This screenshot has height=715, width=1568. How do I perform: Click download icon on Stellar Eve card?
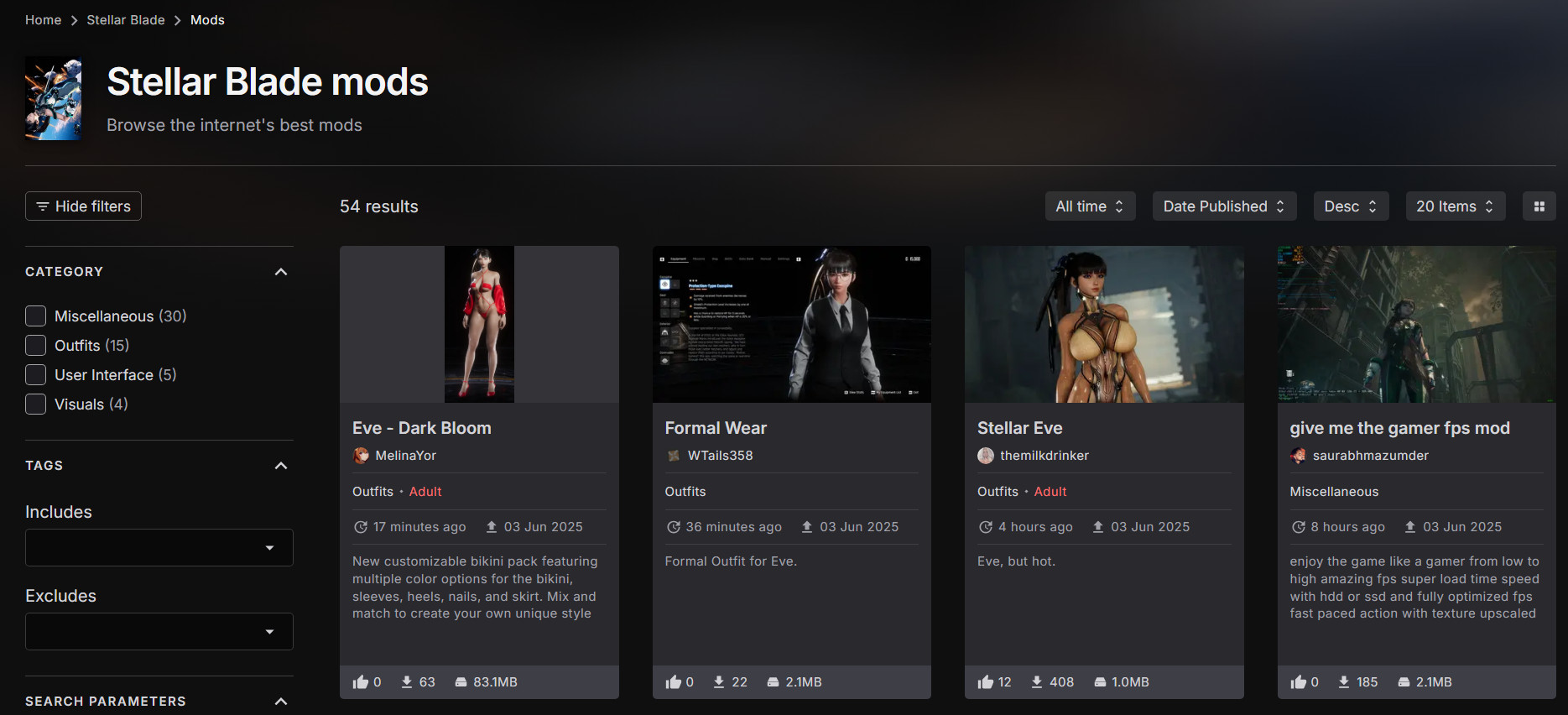(1037, 682)
